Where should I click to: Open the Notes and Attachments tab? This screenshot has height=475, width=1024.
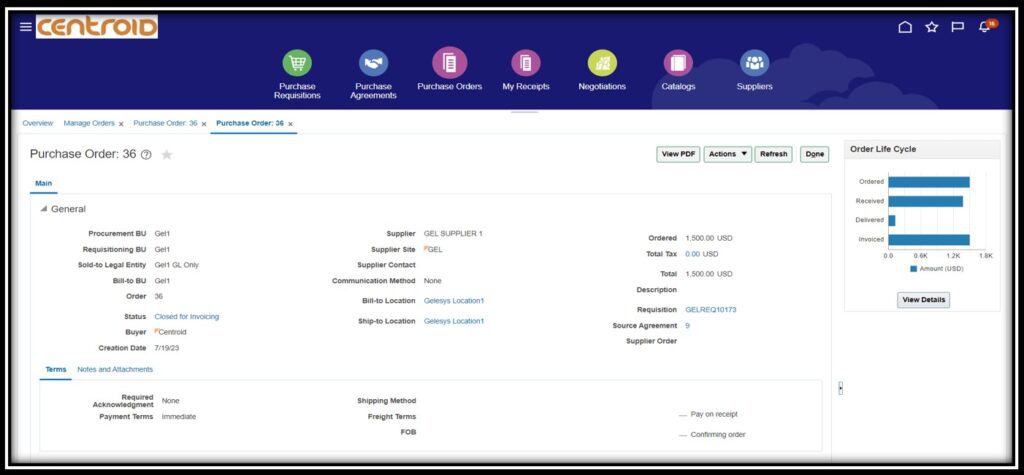click(x=115, y=369)
